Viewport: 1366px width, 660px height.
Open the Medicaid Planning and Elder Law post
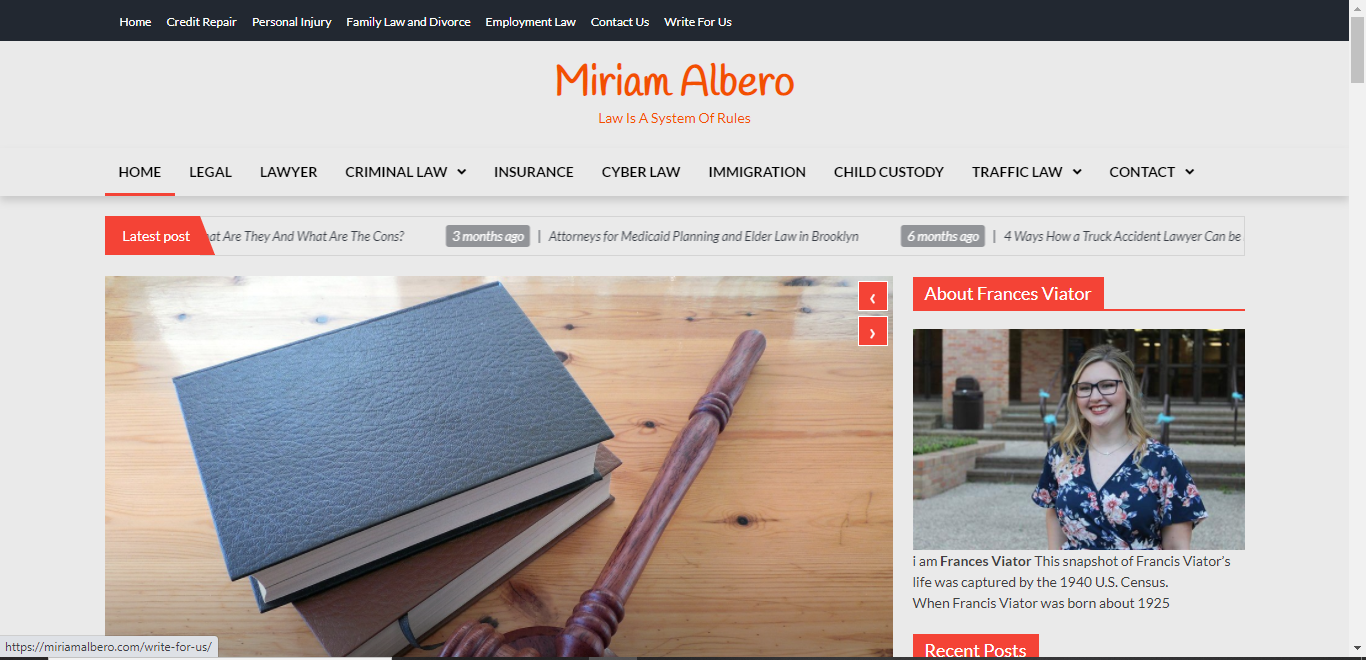[703, 236]
